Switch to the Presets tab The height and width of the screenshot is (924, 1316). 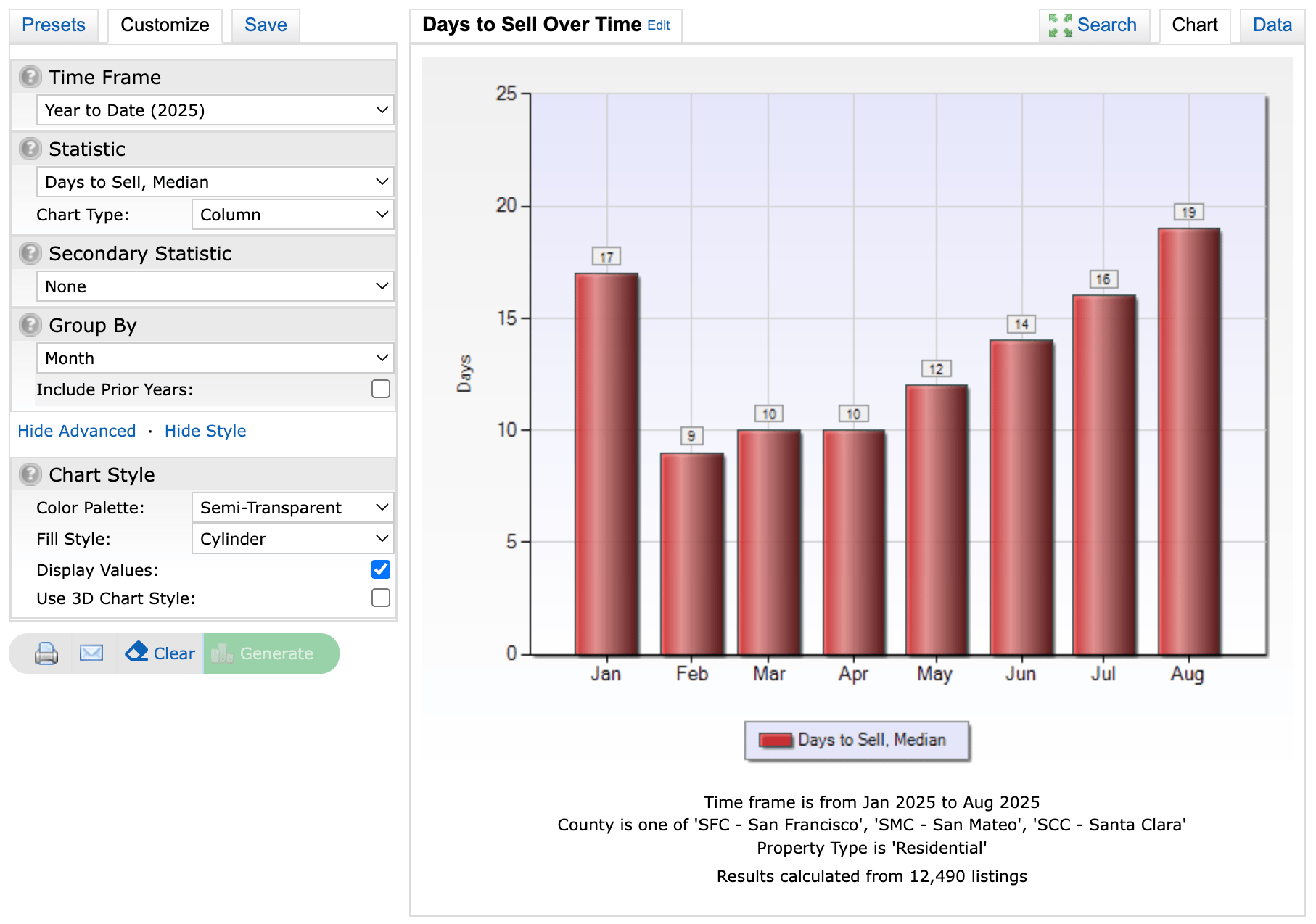[x=54, y=25]
